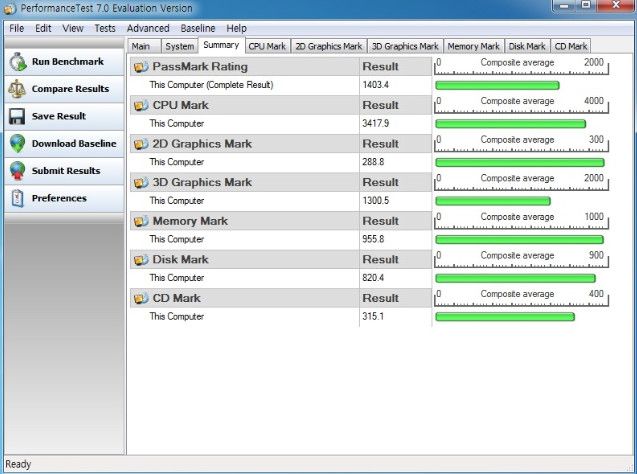Click the Ready status bar text
The image size is (637, 474).
click(x=18, y=464)
